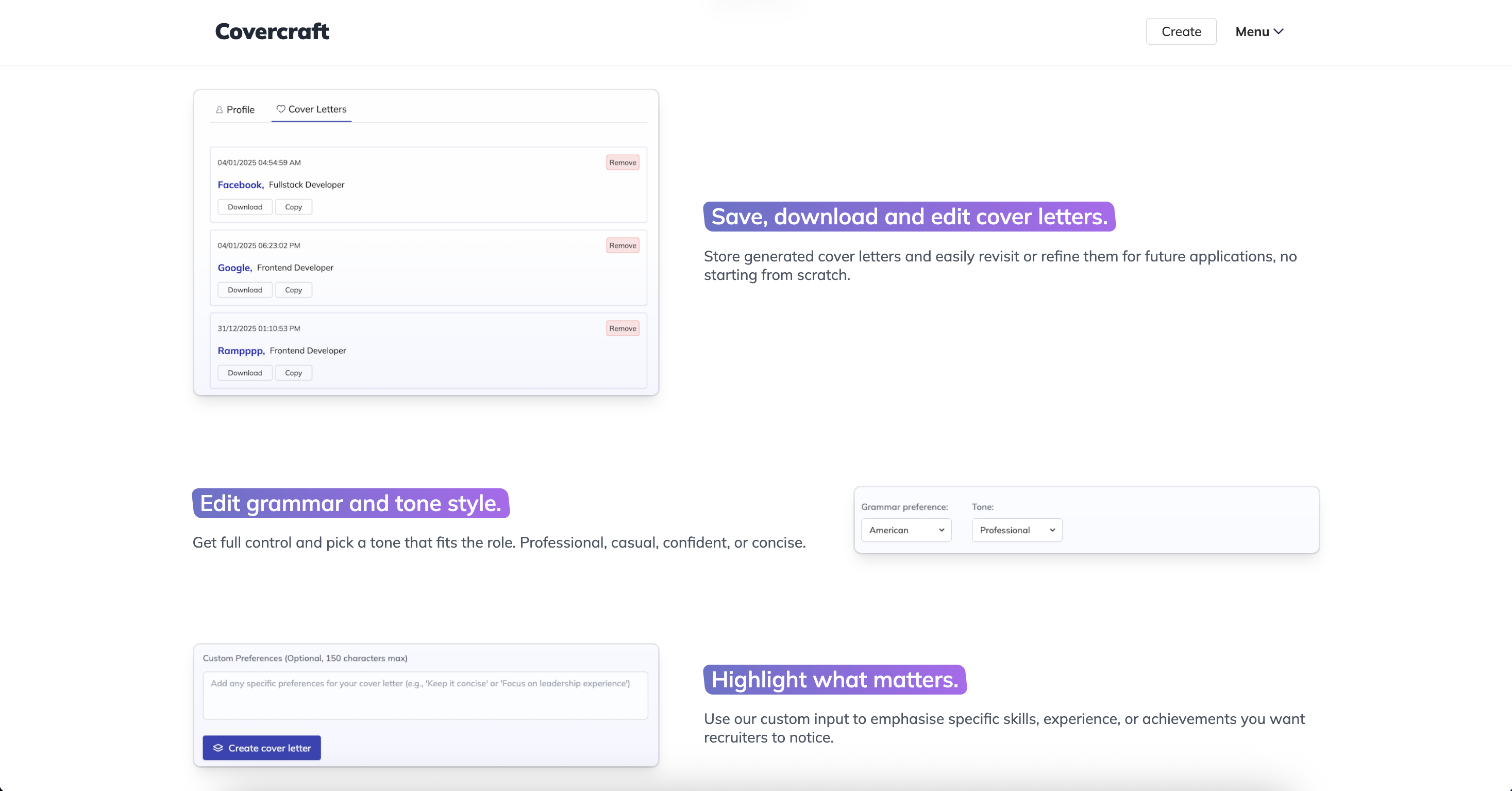The image size is (1512, 791).
Task: Click the Menu chevron arrow
Action: [x=1279, y=31]
